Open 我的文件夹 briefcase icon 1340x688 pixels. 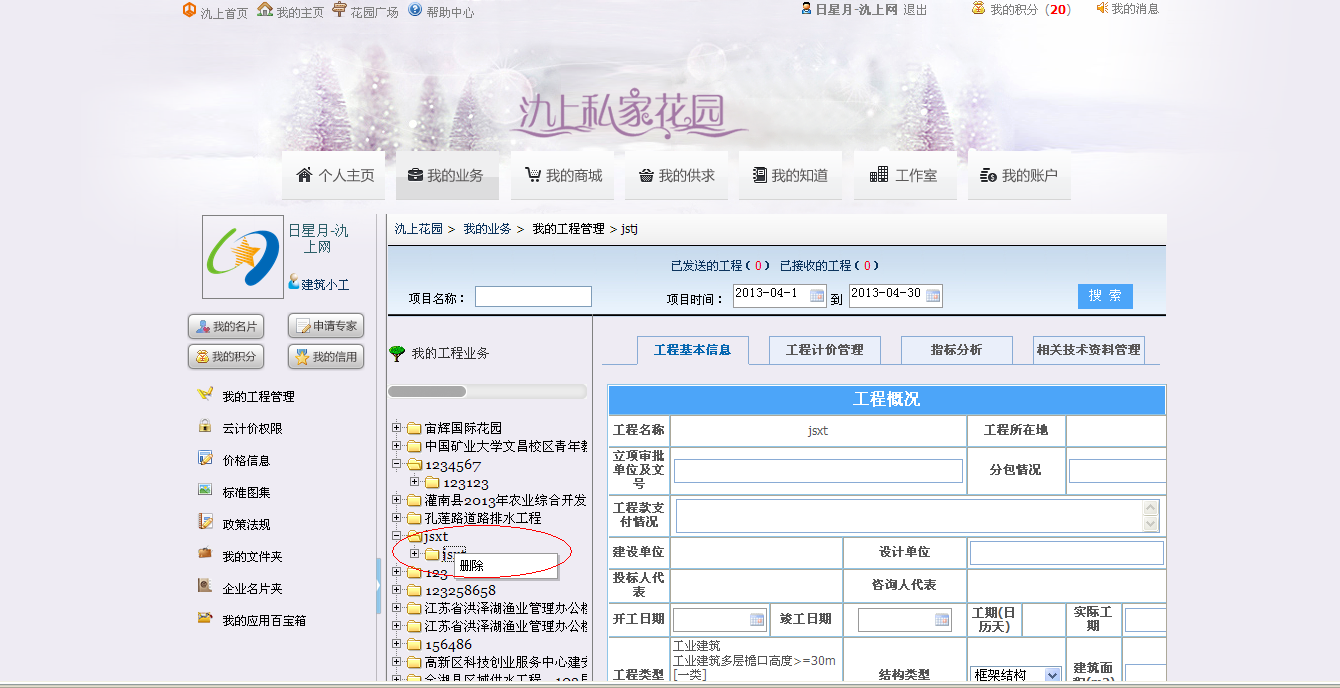205,554
